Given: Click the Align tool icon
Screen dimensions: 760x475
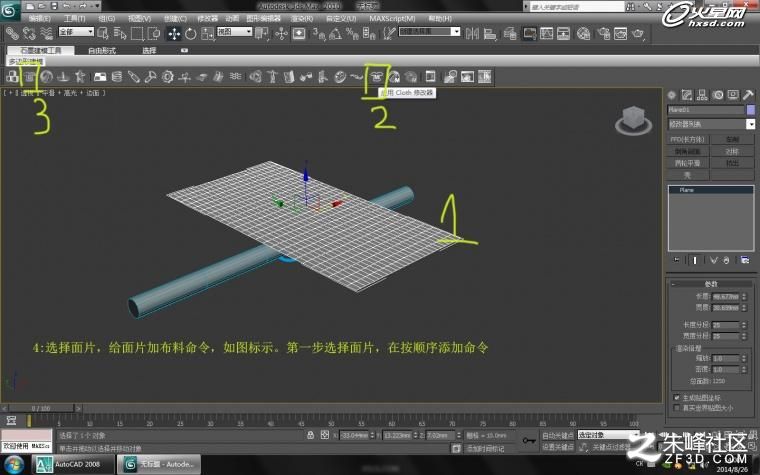Looking at the screenshot, I should 490,33.
